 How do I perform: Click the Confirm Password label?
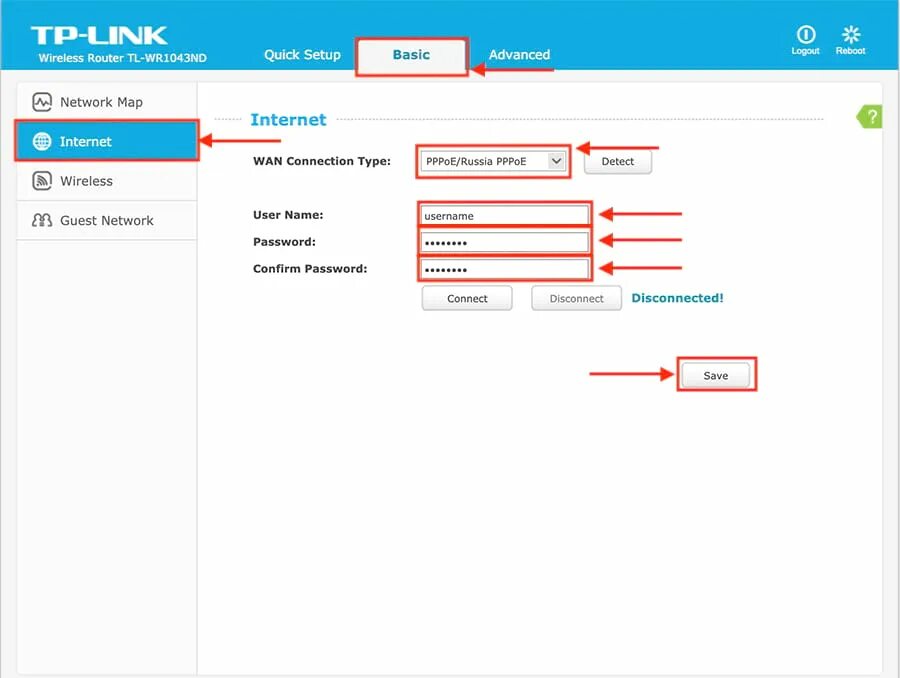[310, 269]
